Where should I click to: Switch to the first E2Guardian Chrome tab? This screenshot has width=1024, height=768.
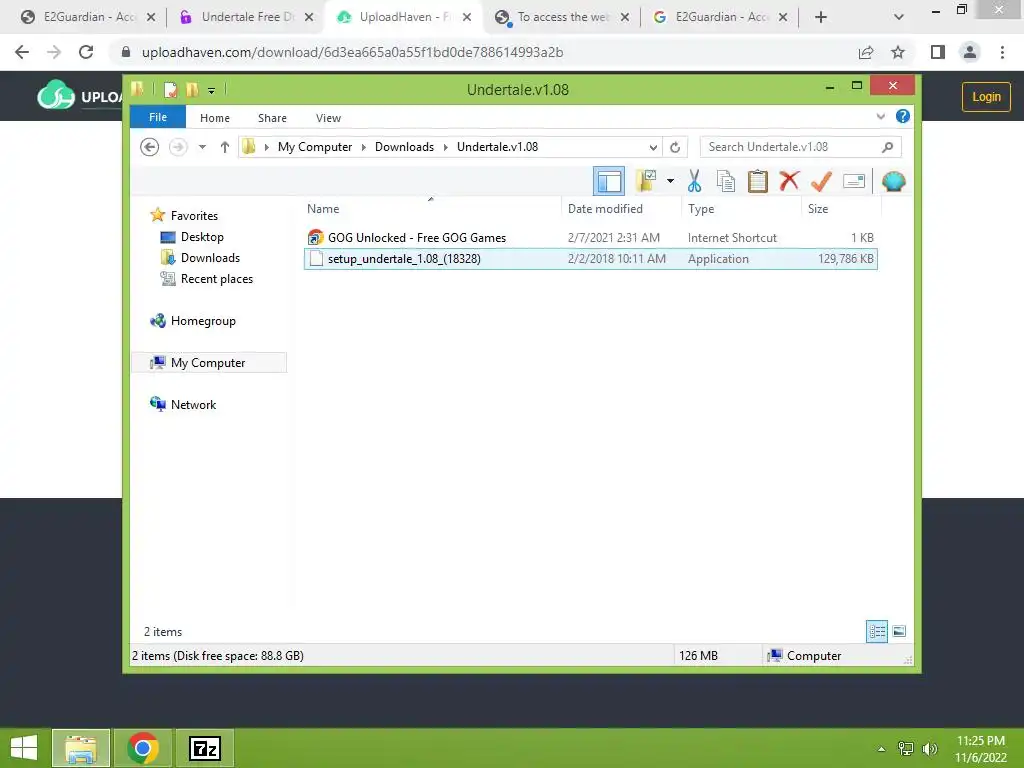tap(88, 17)
